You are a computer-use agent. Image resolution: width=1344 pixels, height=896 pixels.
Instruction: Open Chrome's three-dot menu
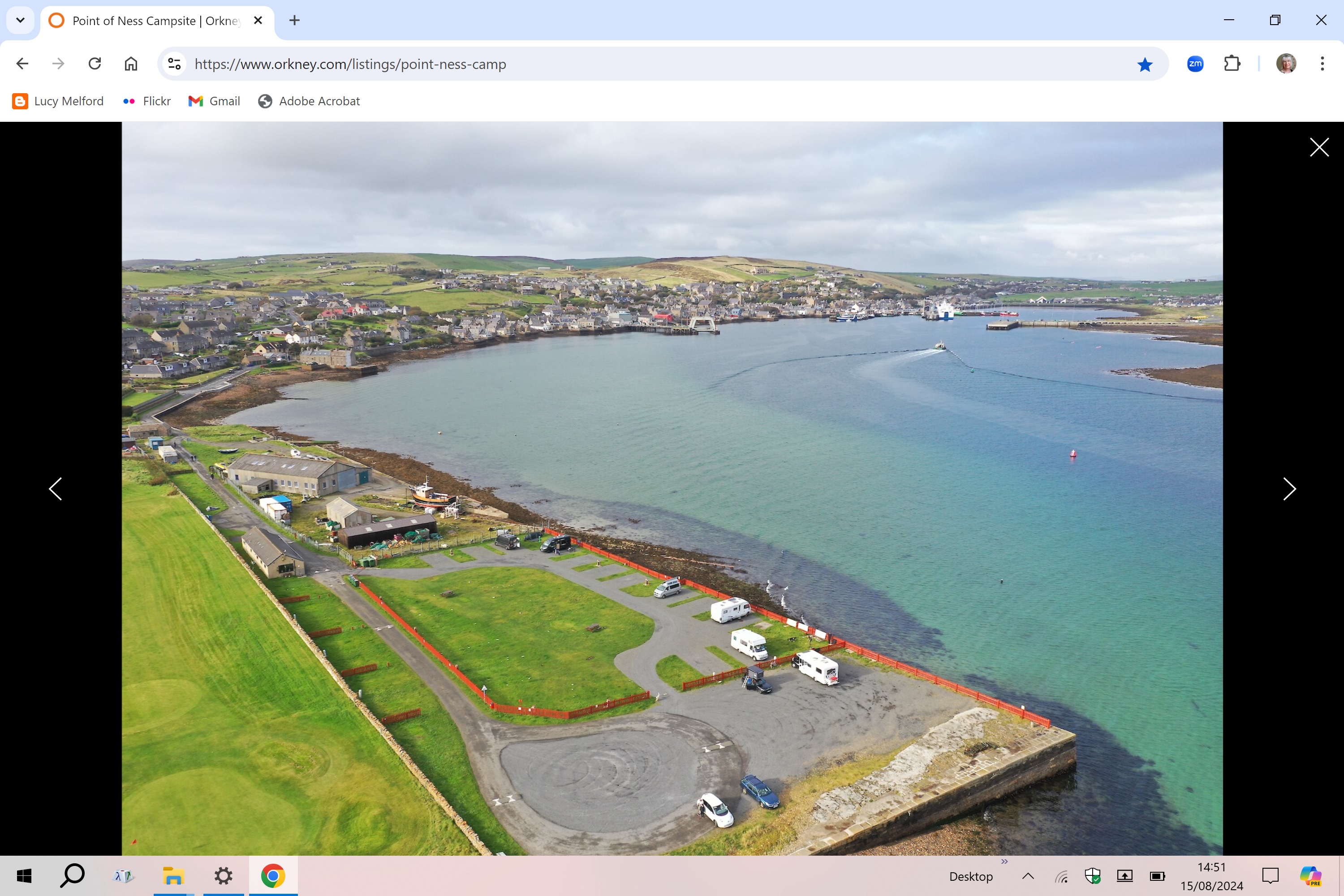click(x=1322, y=64)
